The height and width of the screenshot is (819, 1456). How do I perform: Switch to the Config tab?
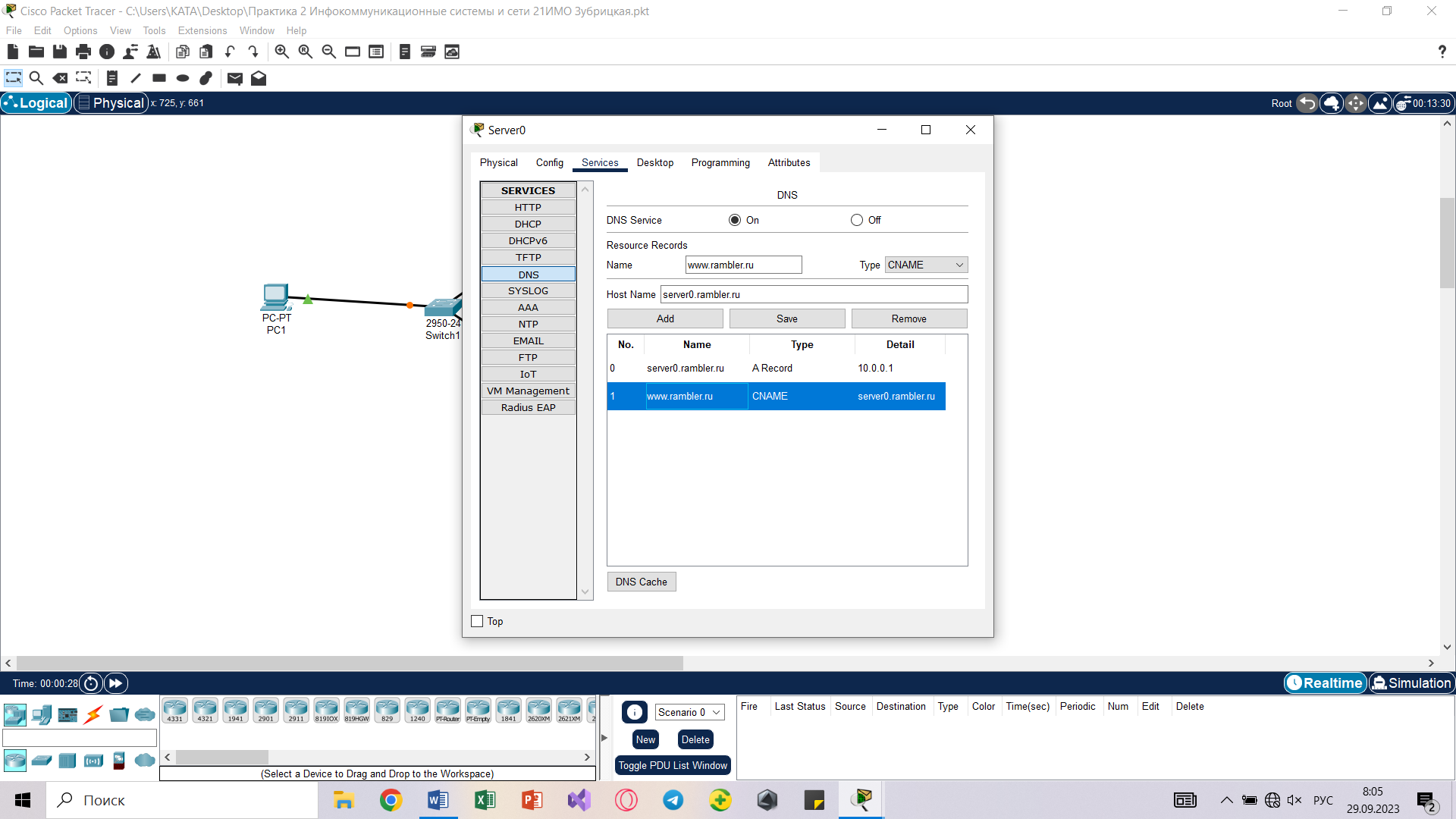[x=550, y=162]
